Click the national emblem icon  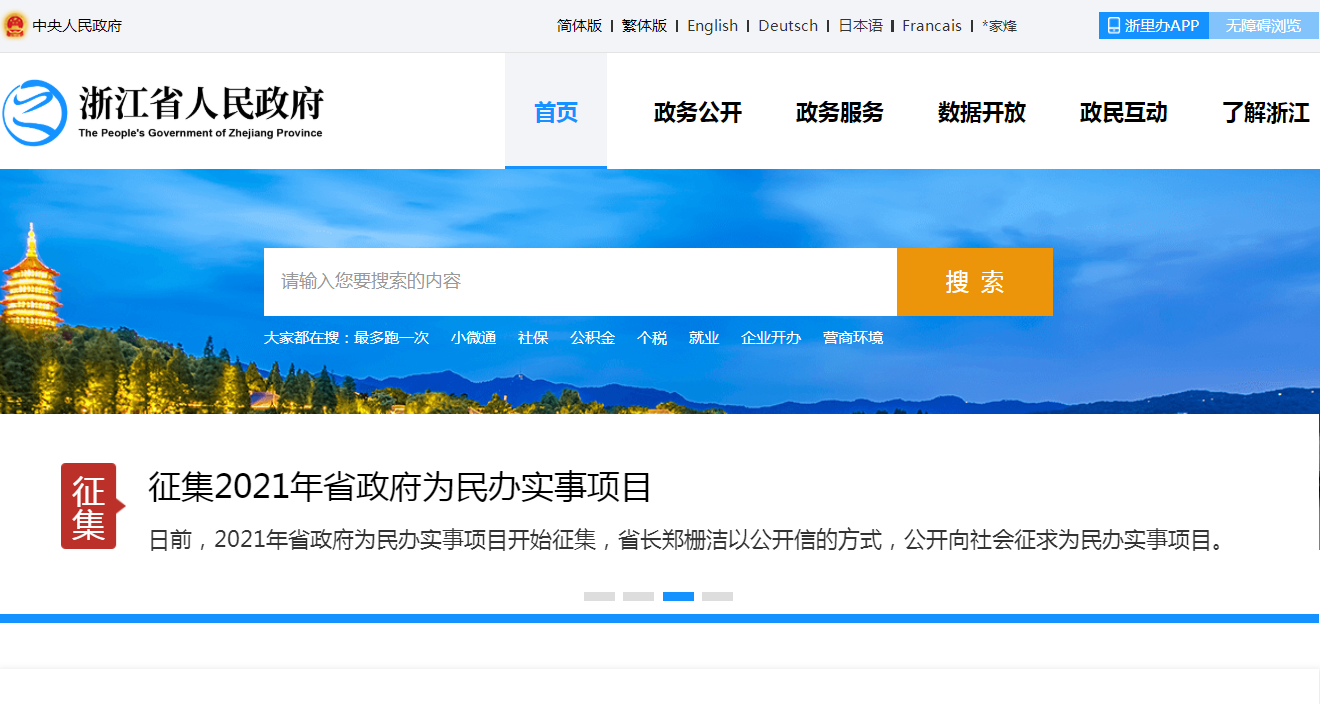(15, 26)
